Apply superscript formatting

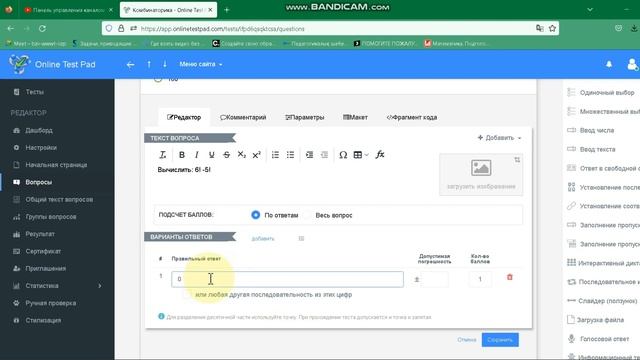256,155
